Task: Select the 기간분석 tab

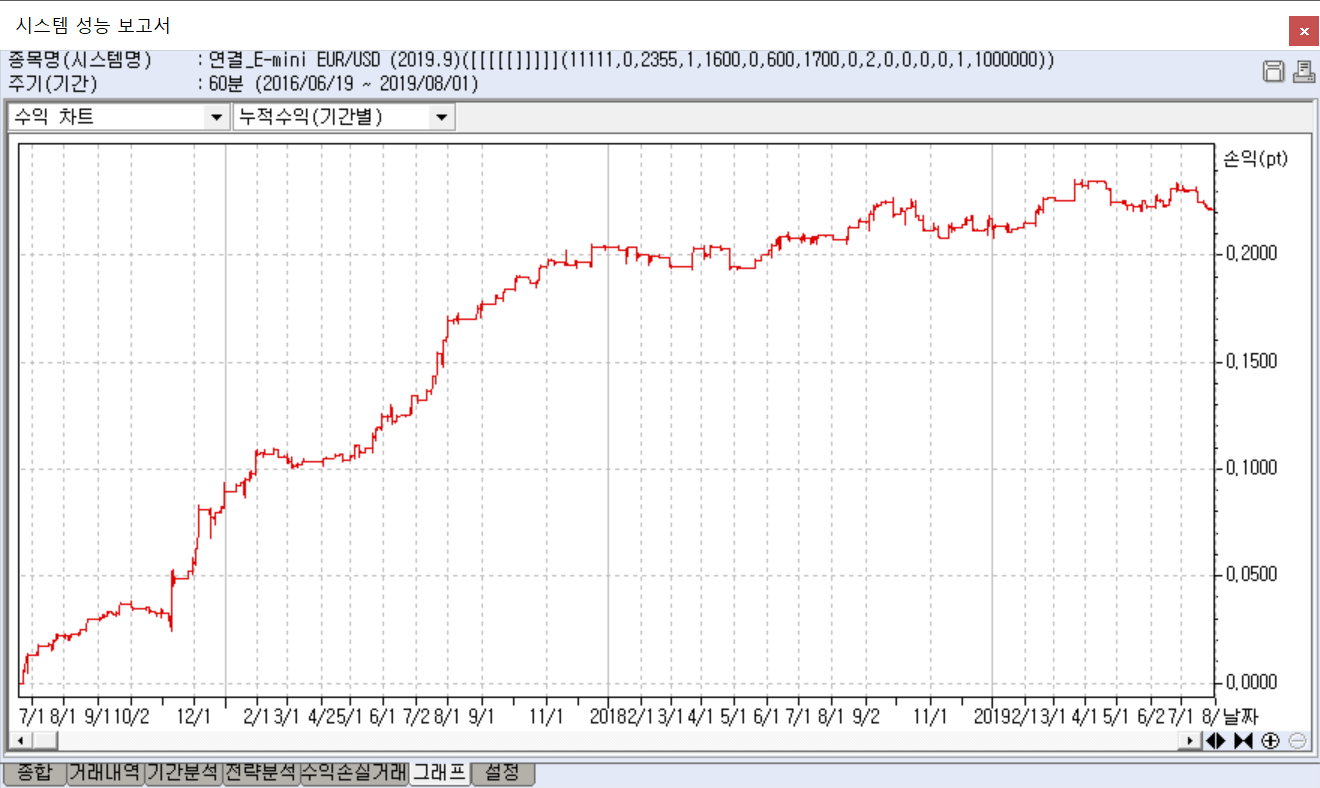Action: (x=183, y=772)
